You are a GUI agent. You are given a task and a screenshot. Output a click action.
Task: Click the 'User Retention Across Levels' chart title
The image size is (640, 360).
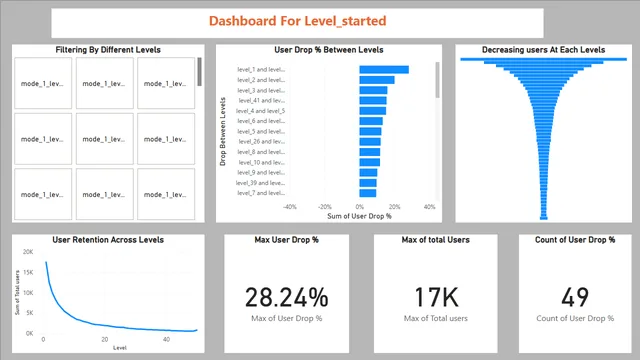(x=108, y=240)
